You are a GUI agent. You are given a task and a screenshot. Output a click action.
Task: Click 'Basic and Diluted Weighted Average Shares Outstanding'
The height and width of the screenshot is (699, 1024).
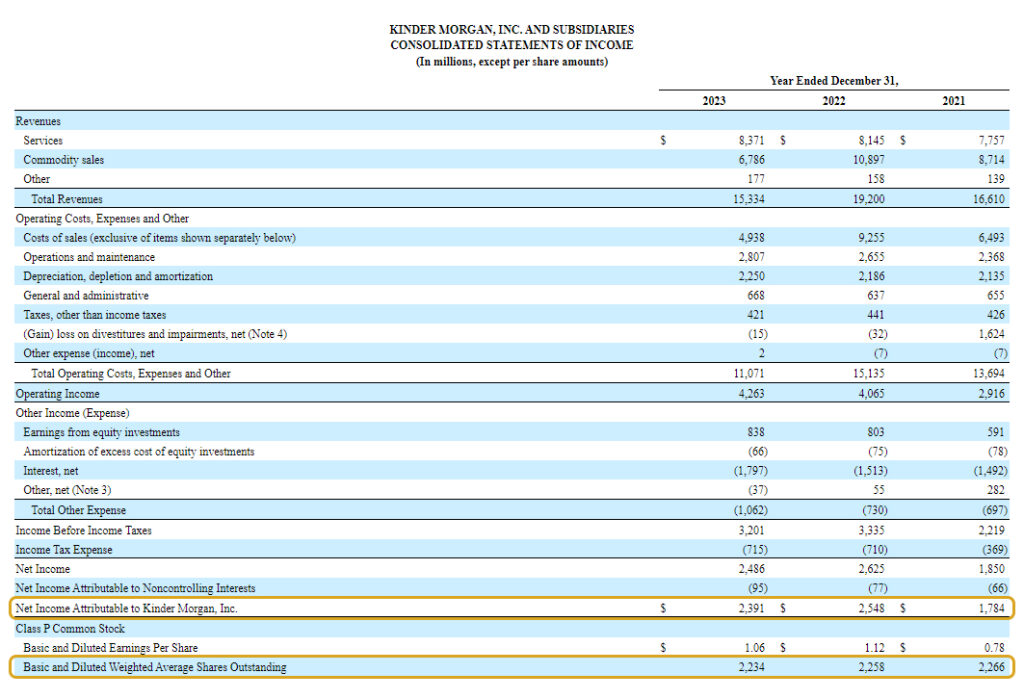click(x=155, y=668)
